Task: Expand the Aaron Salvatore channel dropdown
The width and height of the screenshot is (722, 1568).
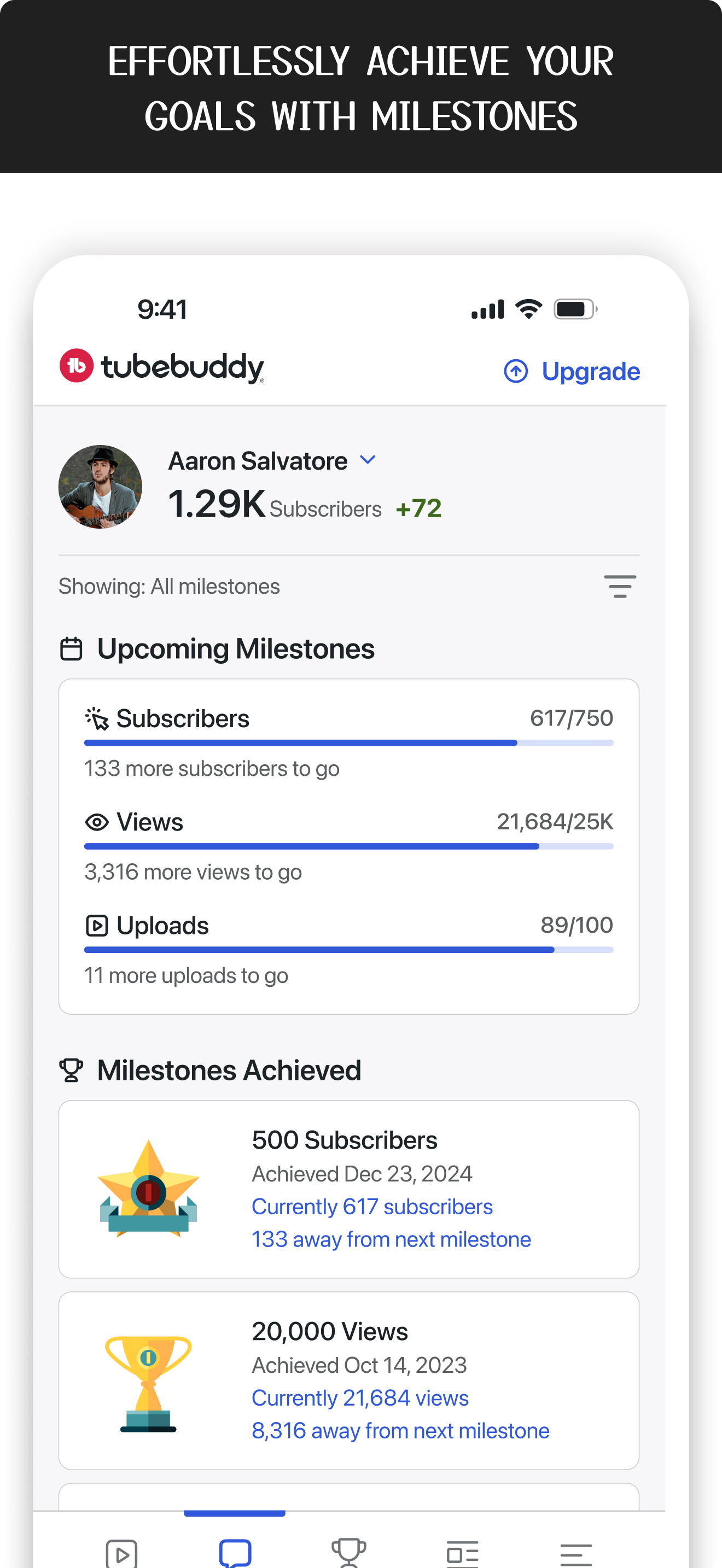Action: (368, 460)
